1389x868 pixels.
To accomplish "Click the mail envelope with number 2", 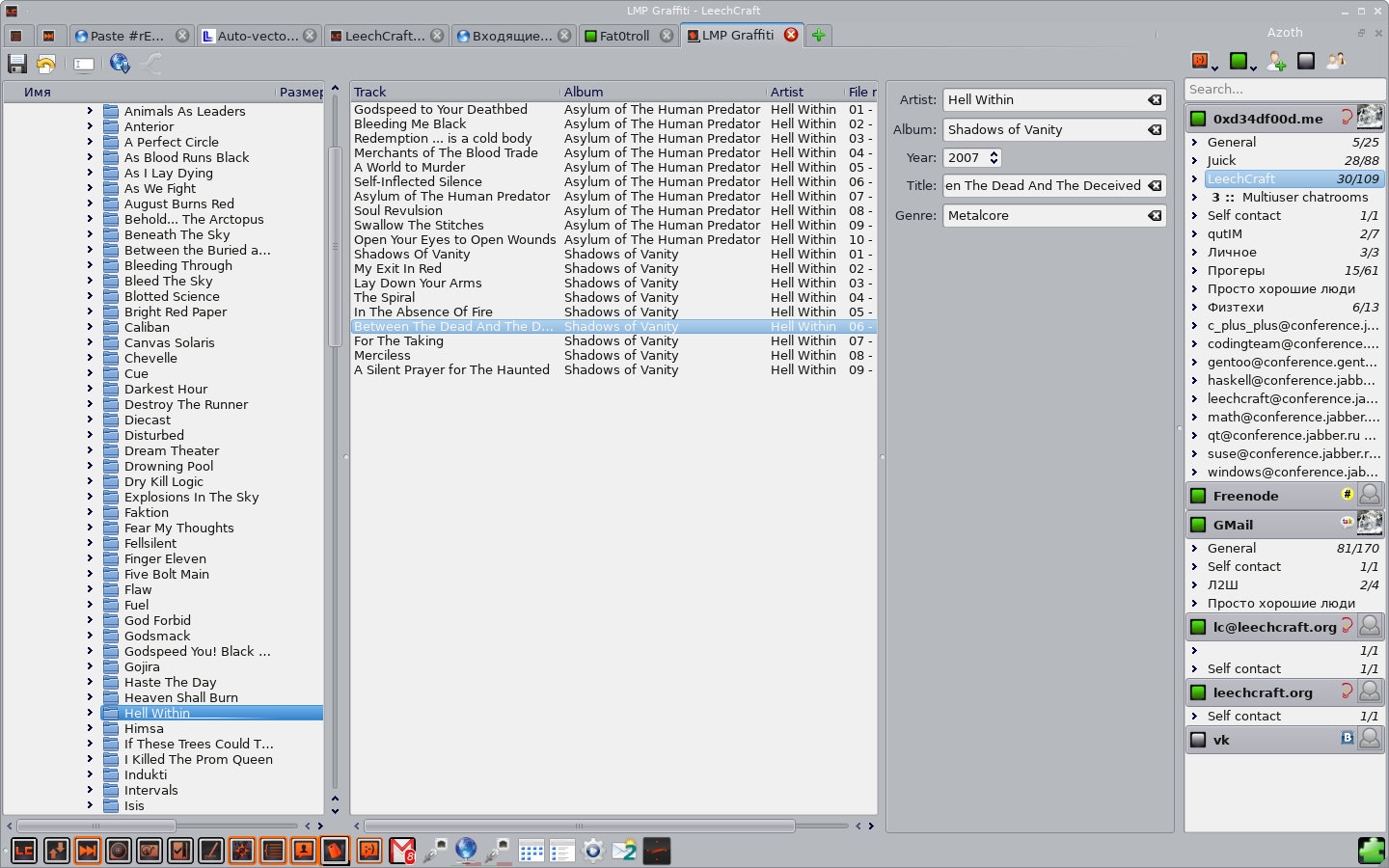I will coord(624,851).
